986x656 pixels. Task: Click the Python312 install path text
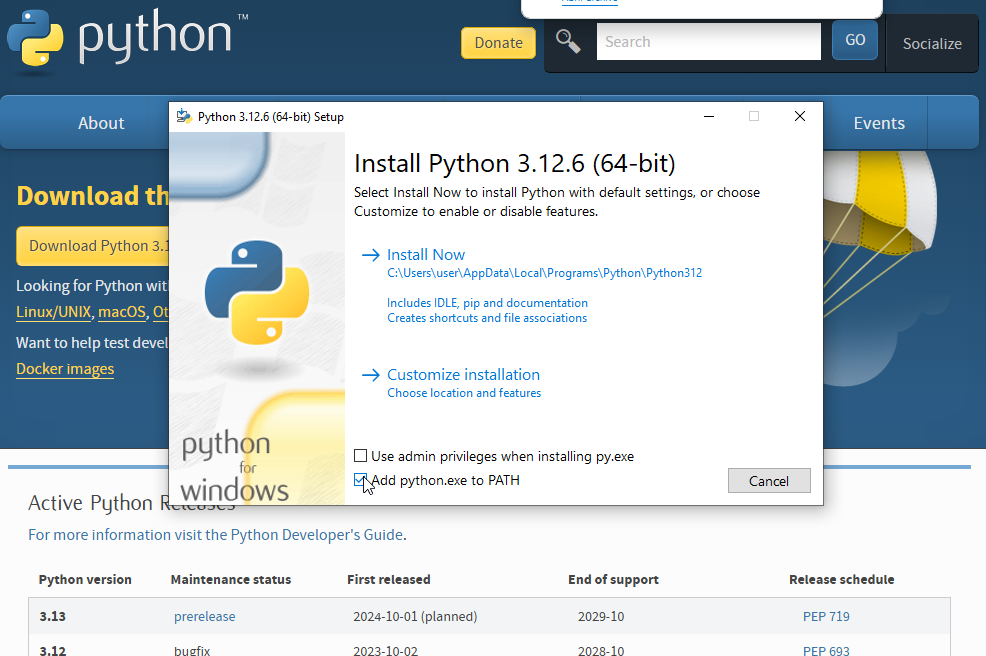[545, 273]
